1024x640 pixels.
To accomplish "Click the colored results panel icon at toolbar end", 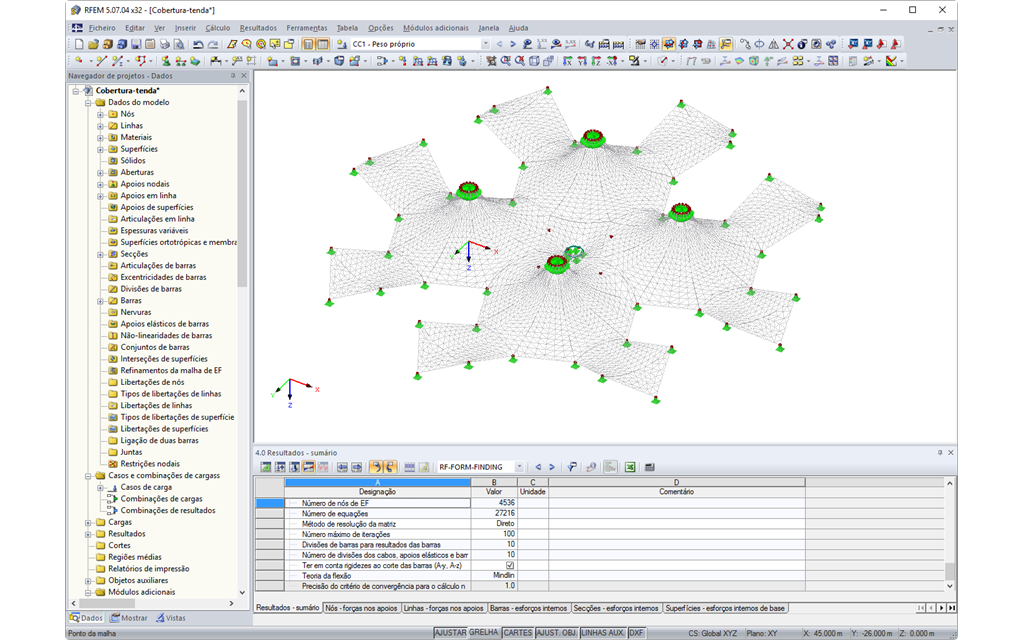I will click(x=891, y=61).
